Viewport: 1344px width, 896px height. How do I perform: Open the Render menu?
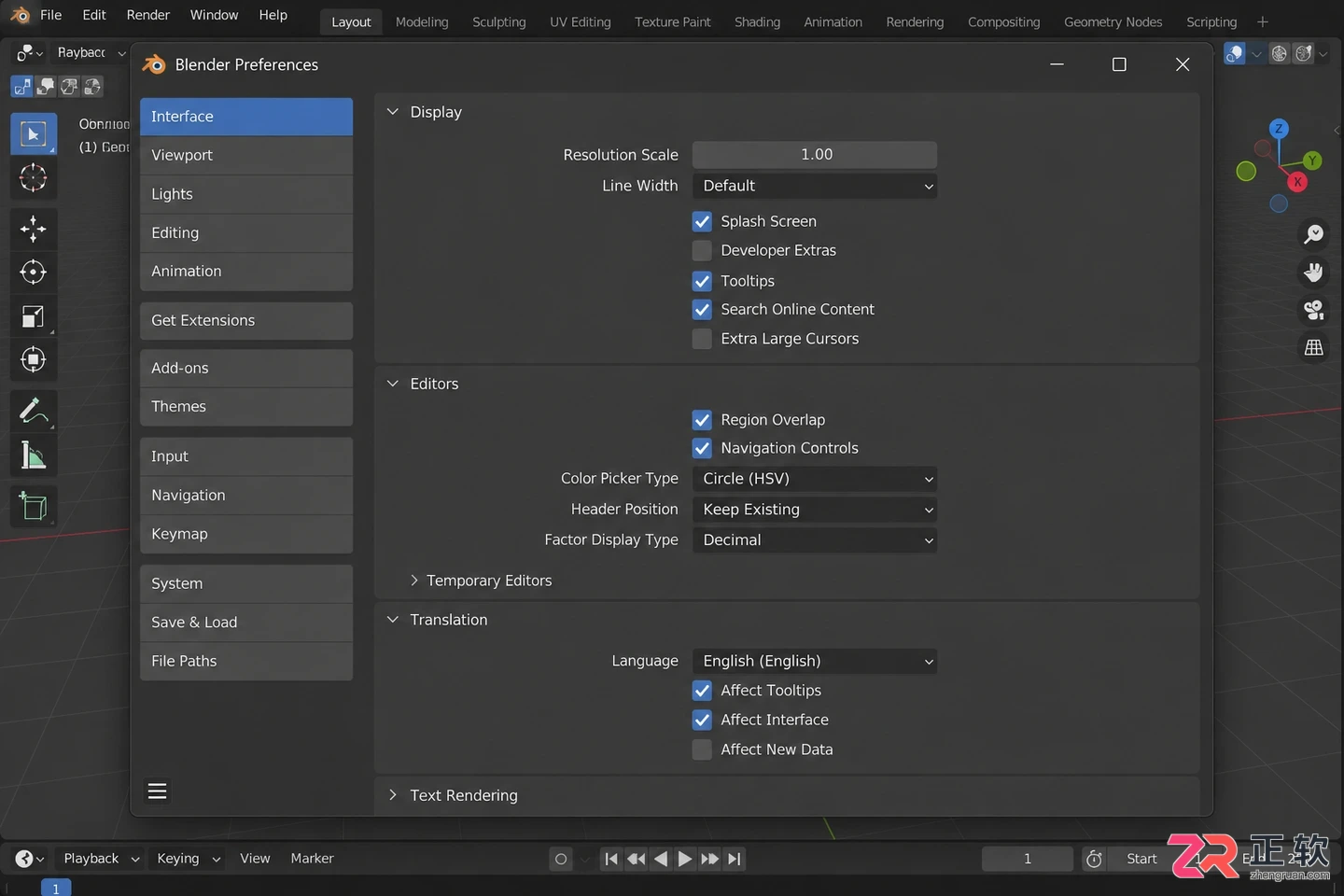[148, 15]
